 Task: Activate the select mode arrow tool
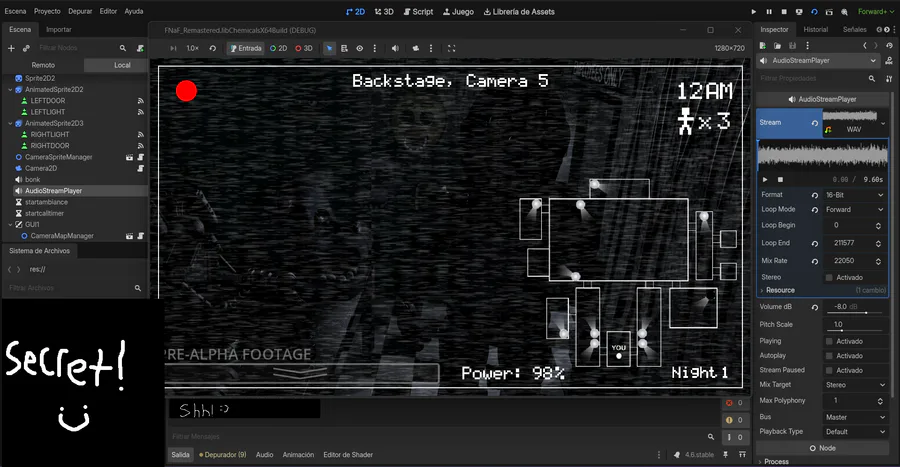point(329,49)
